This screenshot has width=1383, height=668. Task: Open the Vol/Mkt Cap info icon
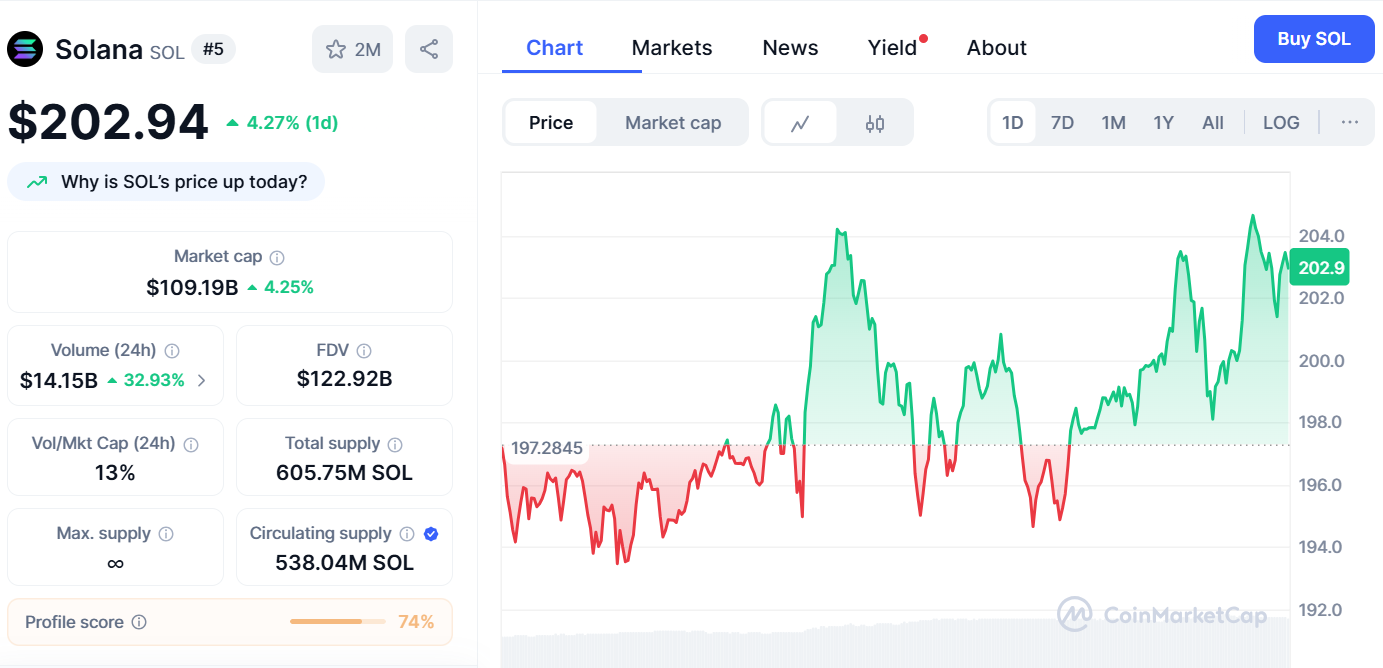[191, 444]
